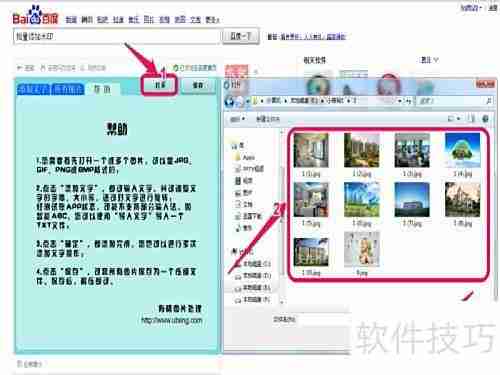500x375 pixels.
Task: Open the address bar history dropdown
Action: coord(400,101)
